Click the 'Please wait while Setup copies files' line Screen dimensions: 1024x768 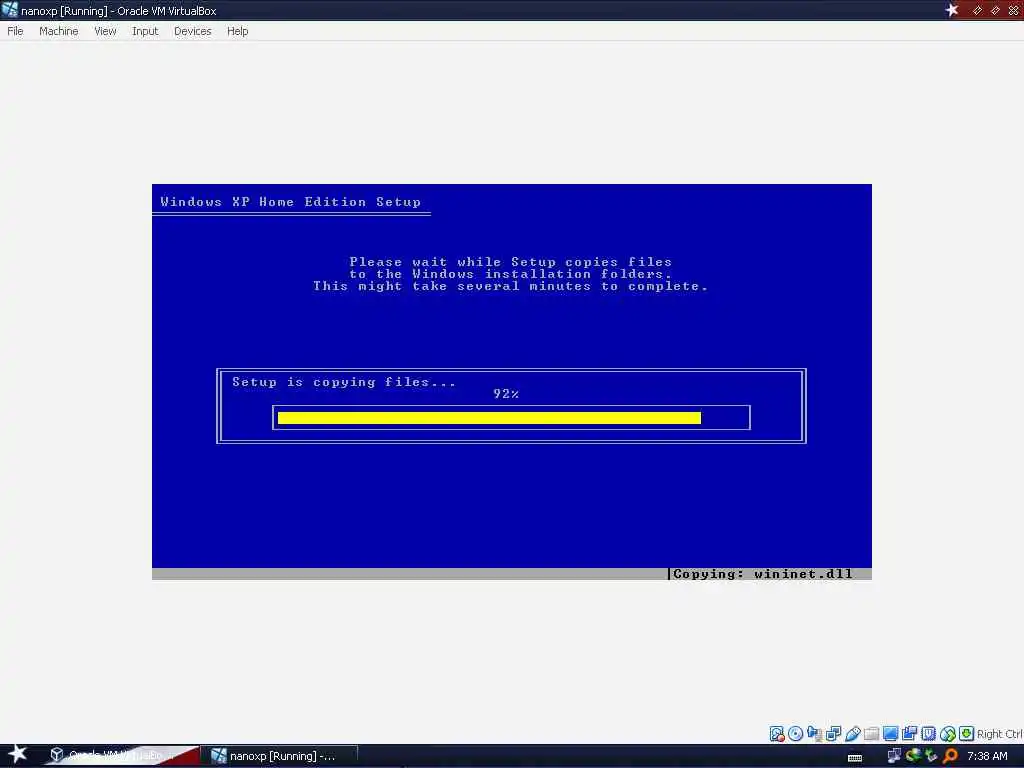510,261
